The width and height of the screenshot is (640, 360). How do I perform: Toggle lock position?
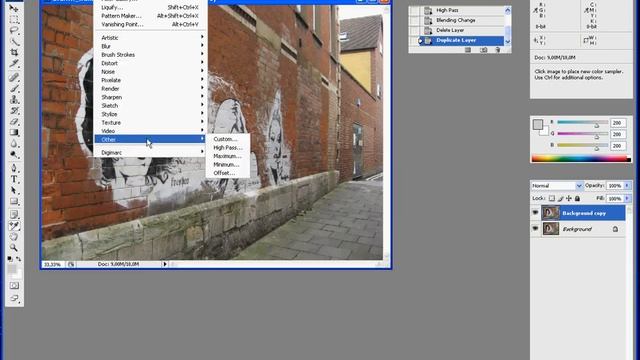(569, 198)
